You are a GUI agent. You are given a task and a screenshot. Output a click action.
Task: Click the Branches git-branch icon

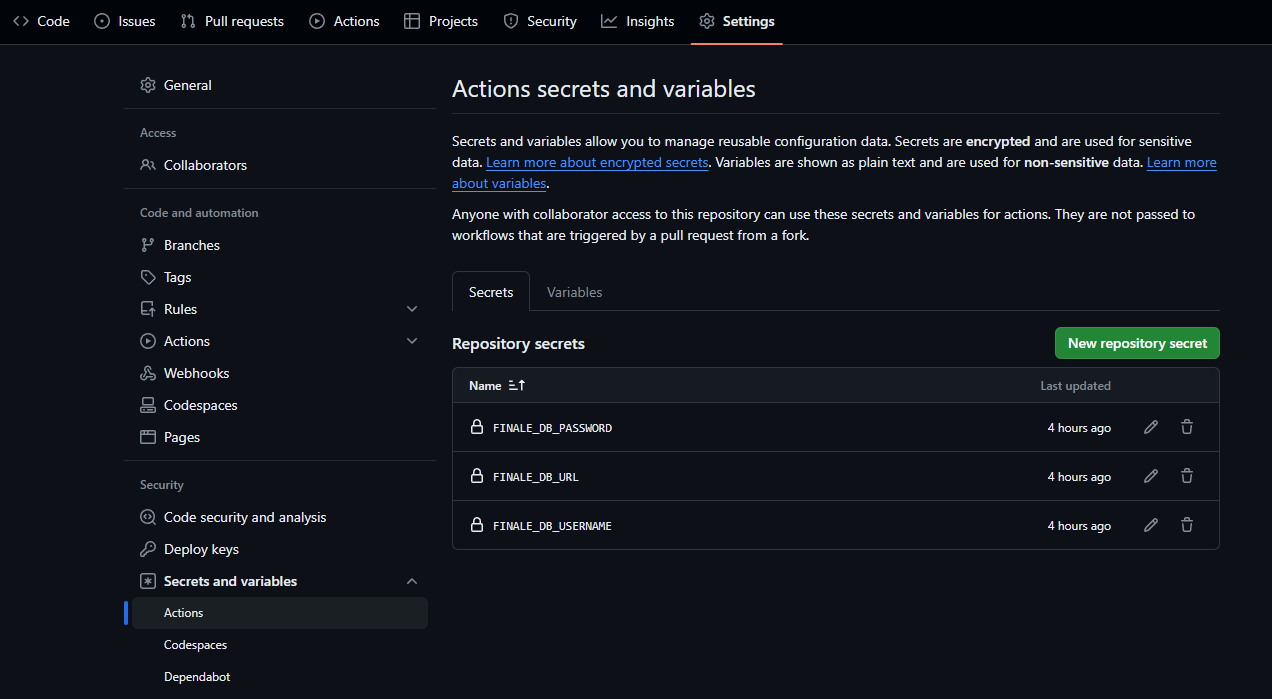148,245
